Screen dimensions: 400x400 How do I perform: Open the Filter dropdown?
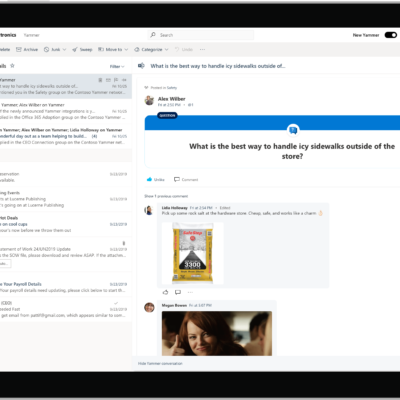(x=117, y=66)
